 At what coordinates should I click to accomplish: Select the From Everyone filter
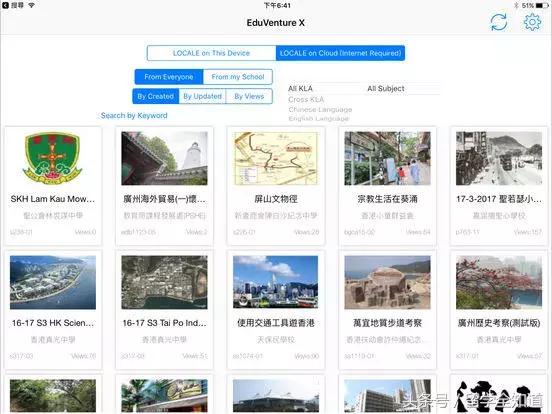click(x=169, y=77)
